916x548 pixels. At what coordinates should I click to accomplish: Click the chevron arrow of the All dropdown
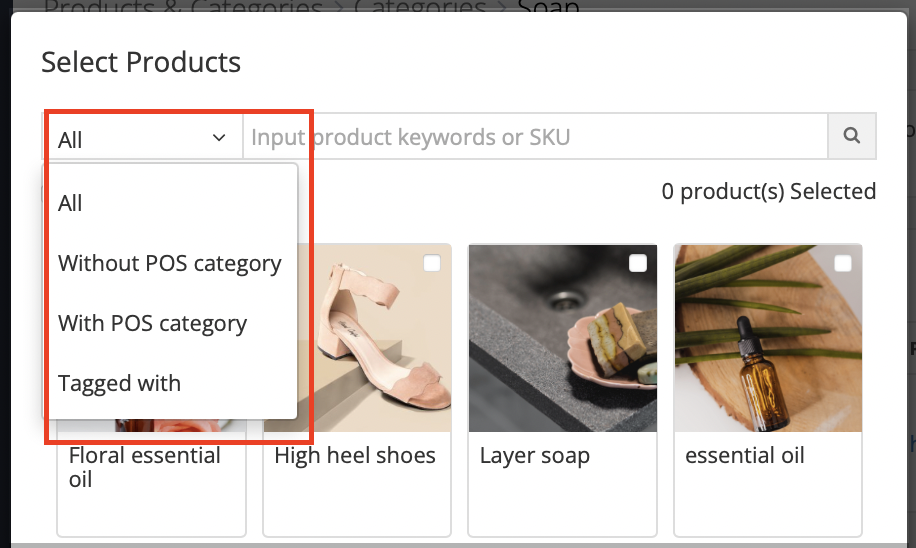coord(219,138)
